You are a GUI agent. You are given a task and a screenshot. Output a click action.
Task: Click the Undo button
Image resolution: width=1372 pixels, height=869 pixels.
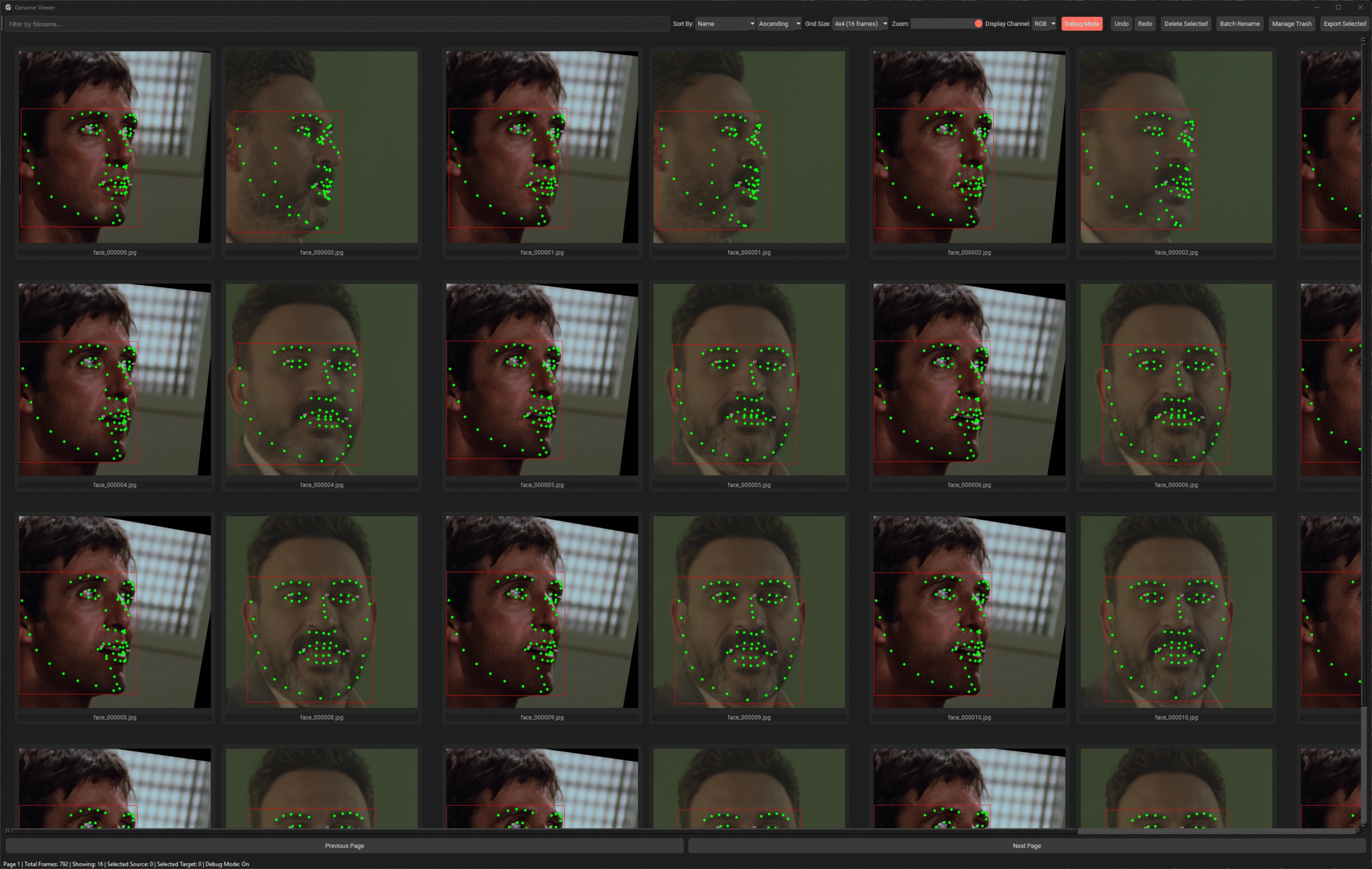tap(1121, 24)
